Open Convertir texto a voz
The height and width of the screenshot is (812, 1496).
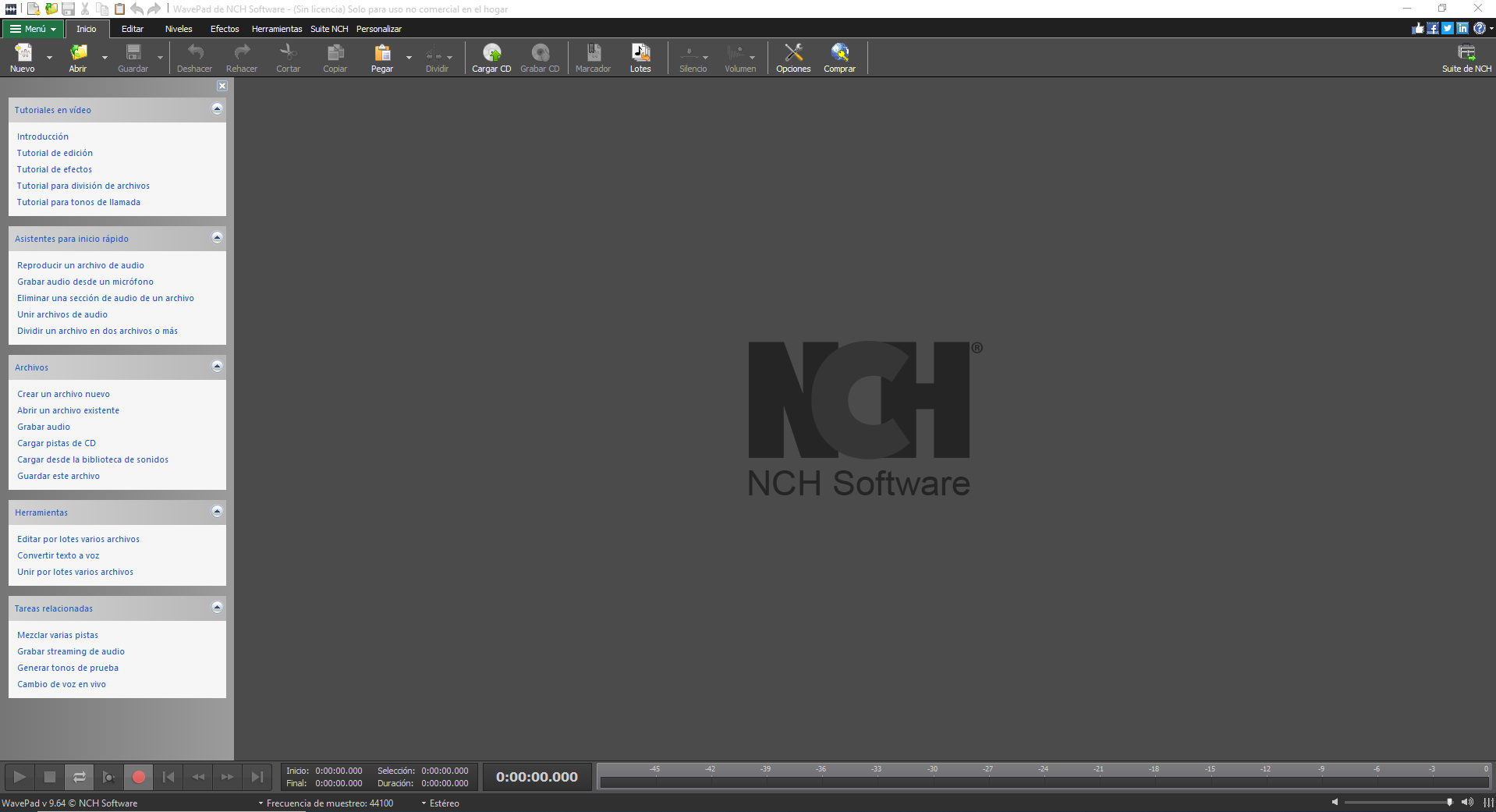(58, 555)
